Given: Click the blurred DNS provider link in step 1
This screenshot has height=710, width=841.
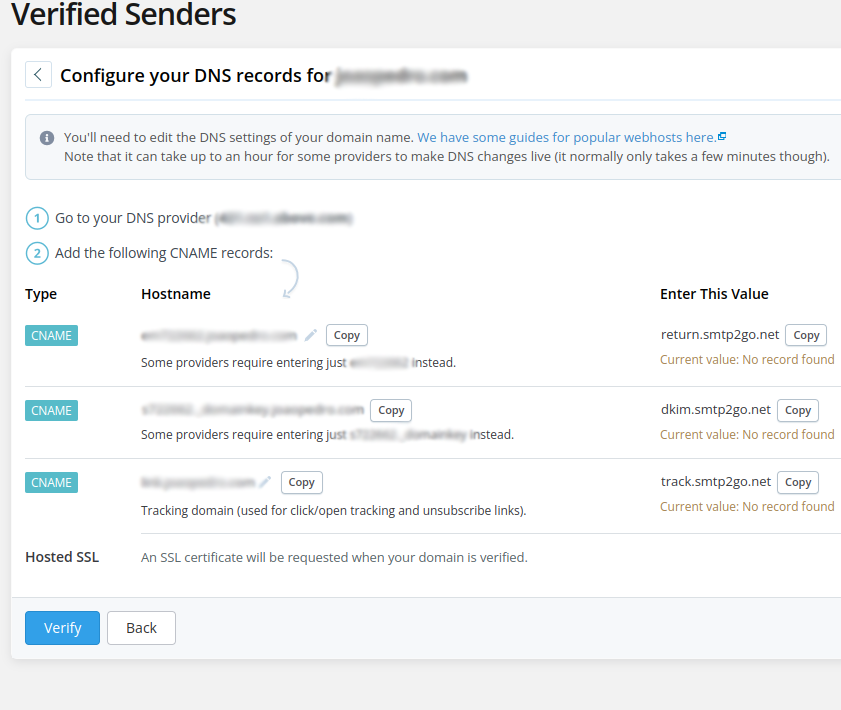Looking at the screenshot, I should point(284,218).
